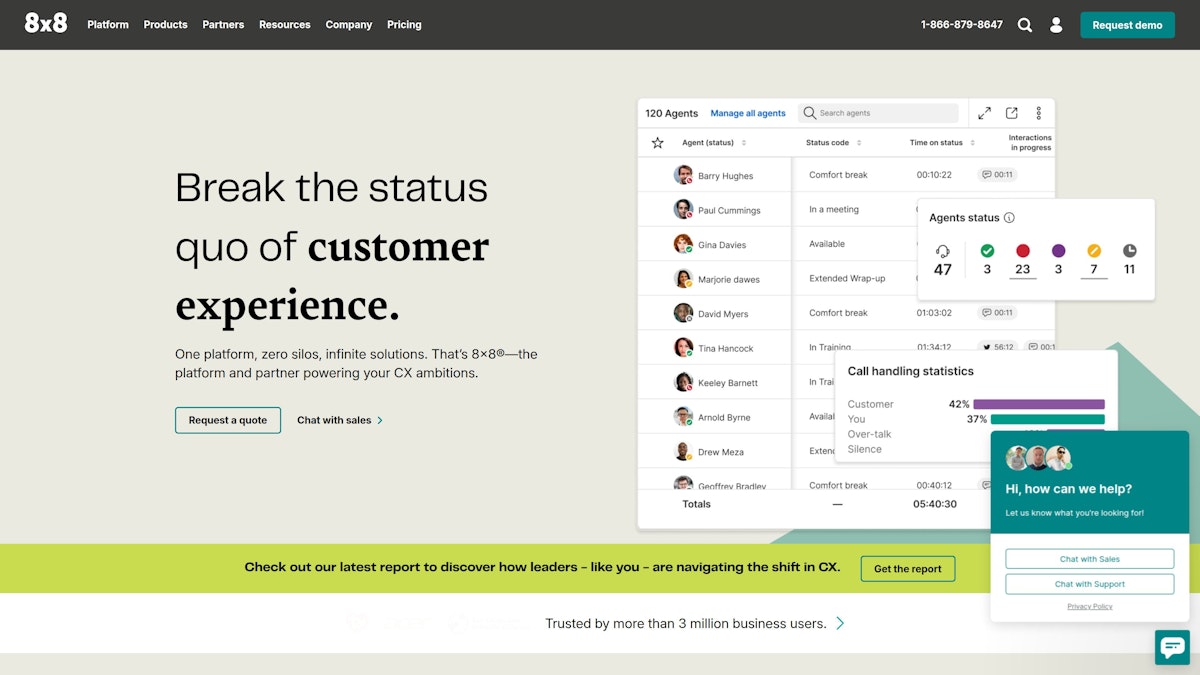Viewport: 1200px width, 675px height.
Task: Open the Privacy Policy link
Action: (x=1090, y=606)
